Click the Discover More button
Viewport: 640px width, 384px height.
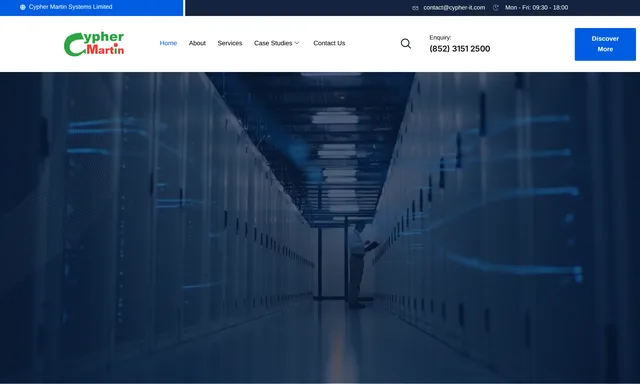[605, 44]
